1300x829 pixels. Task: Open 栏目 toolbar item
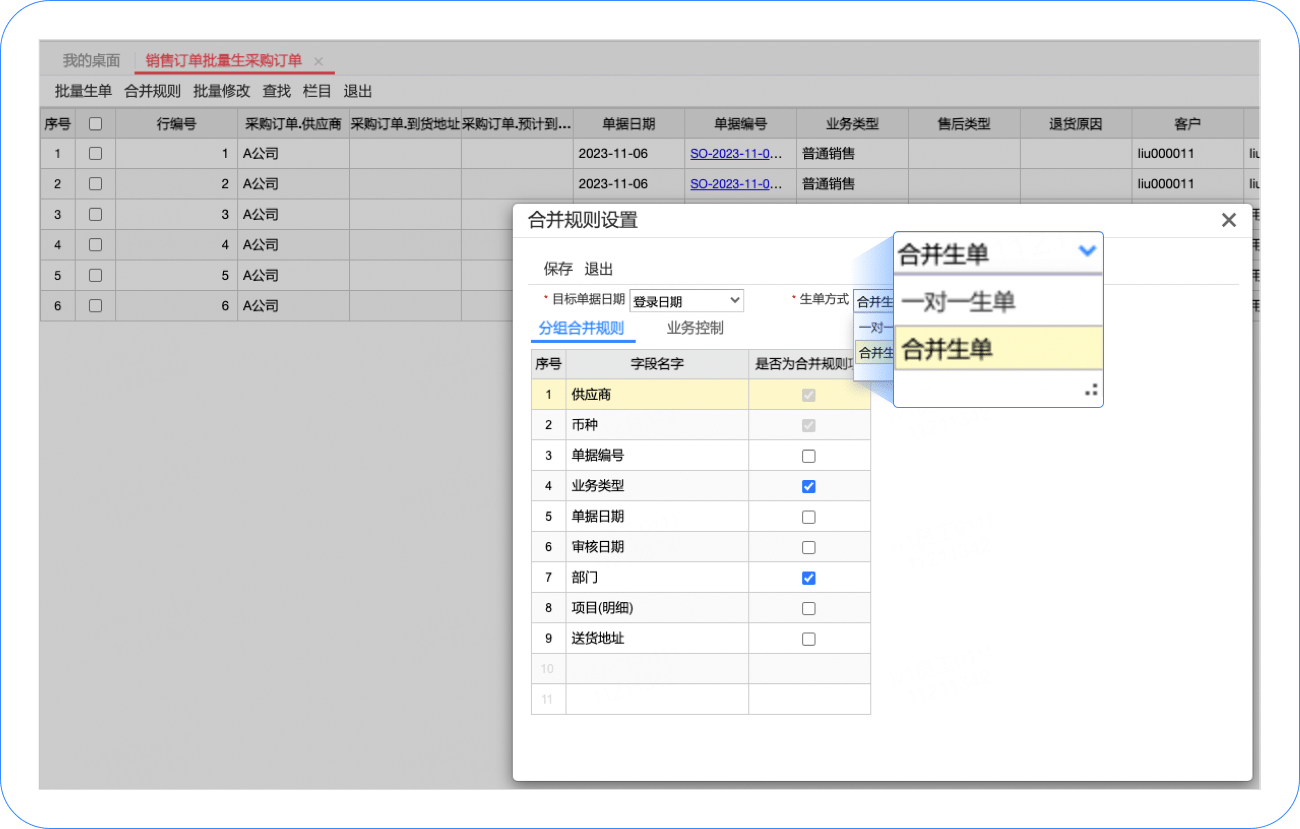317,91
